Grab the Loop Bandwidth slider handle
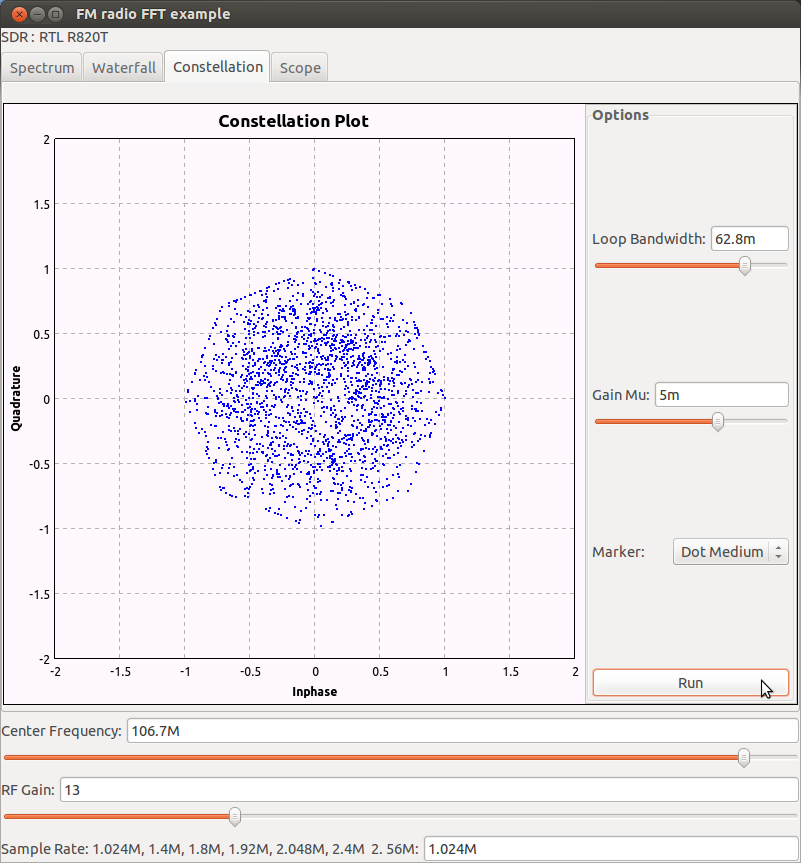Screen dimensions: 801x863 [x=744, y=266]
